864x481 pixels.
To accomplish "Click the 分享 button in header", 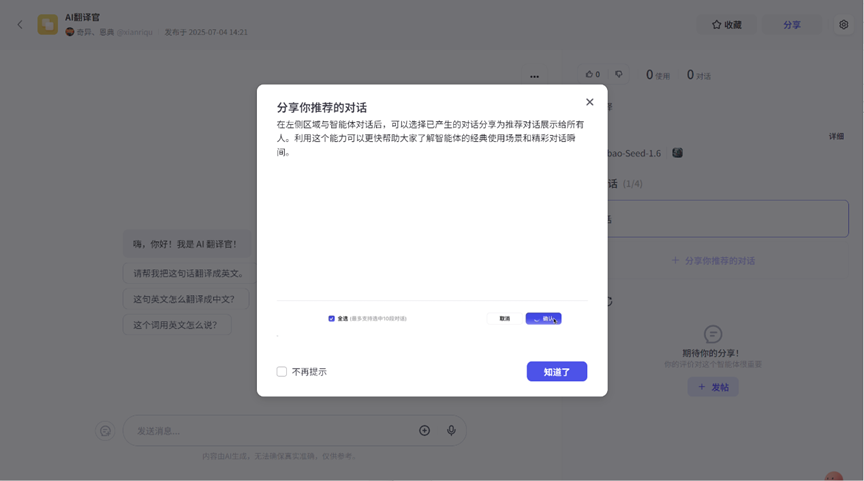I will [x=792, y=25].
